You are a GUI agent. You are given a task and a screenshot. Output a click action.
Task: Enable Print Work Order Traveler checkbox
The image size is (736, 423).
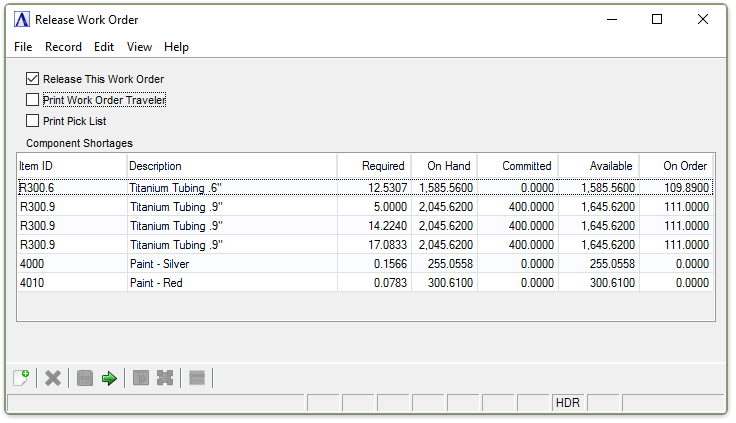pos(33,100)
